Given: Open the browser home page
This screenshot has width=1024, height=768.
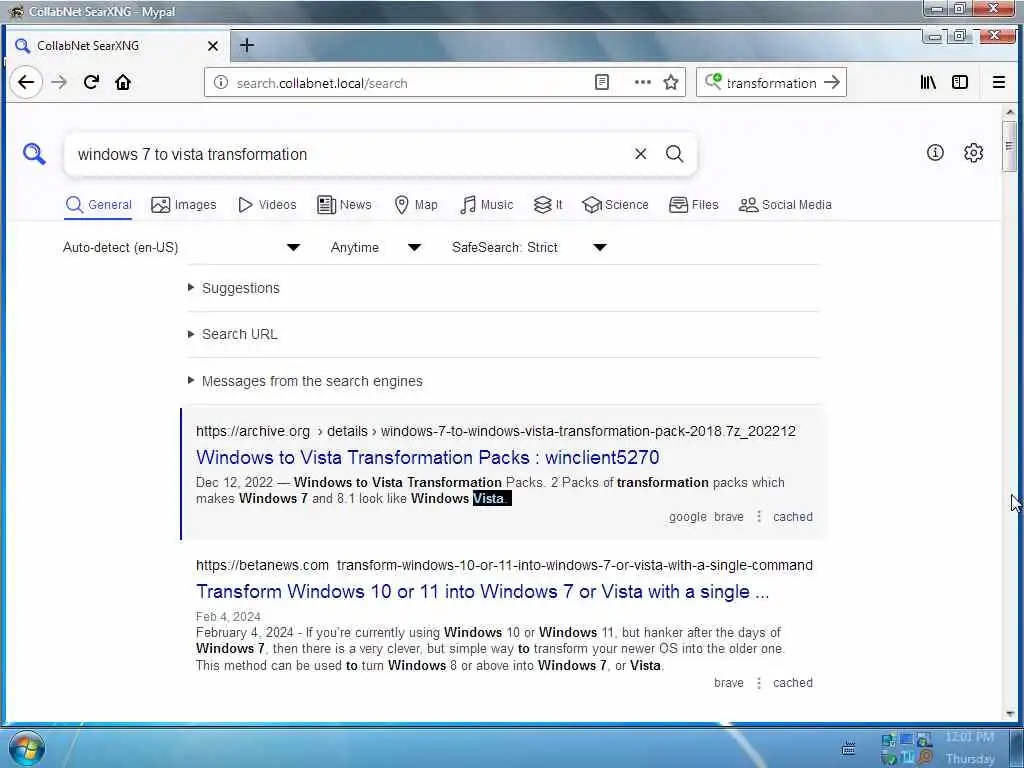Looking at the screenshot, I should coord(123,82).
